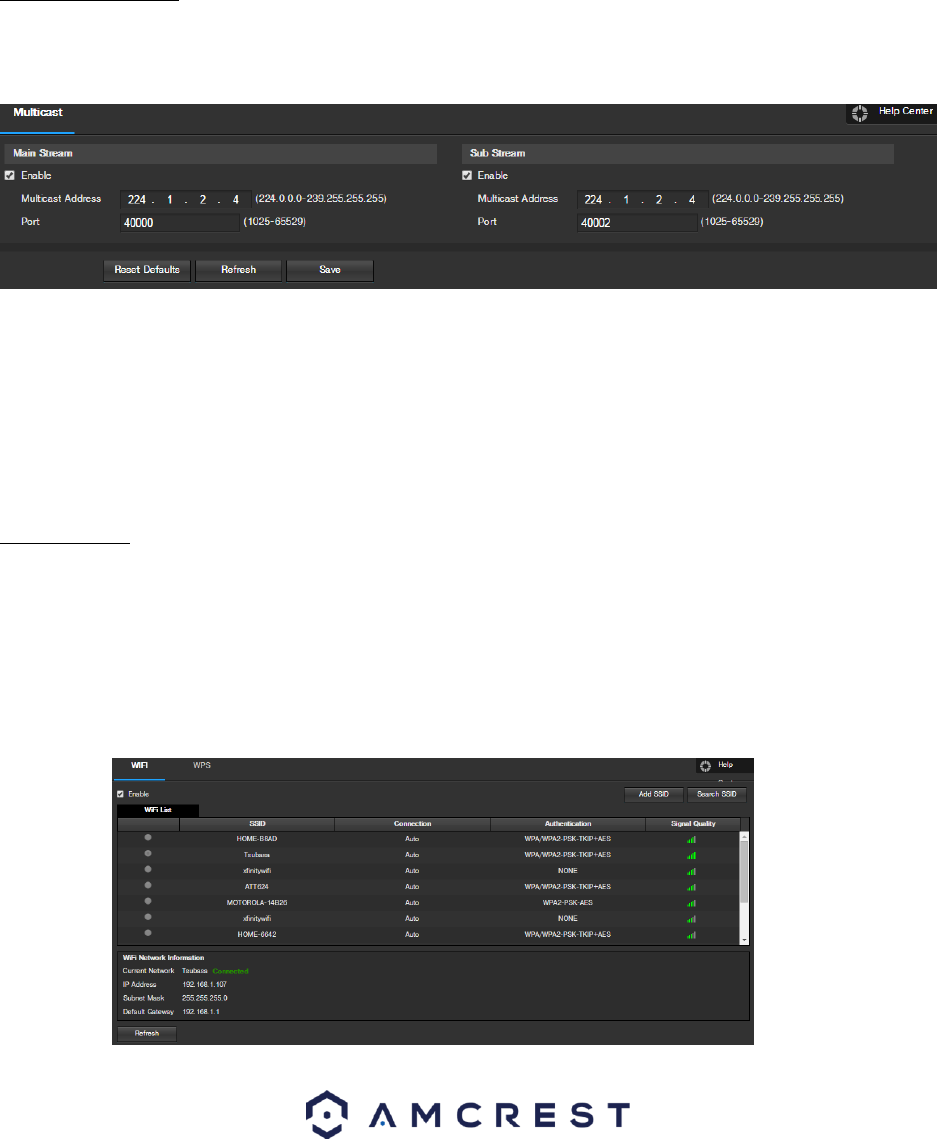Select the HOME-B8AD network status dot
This screenshot has height=1139, width=937.
pos(148,838)
